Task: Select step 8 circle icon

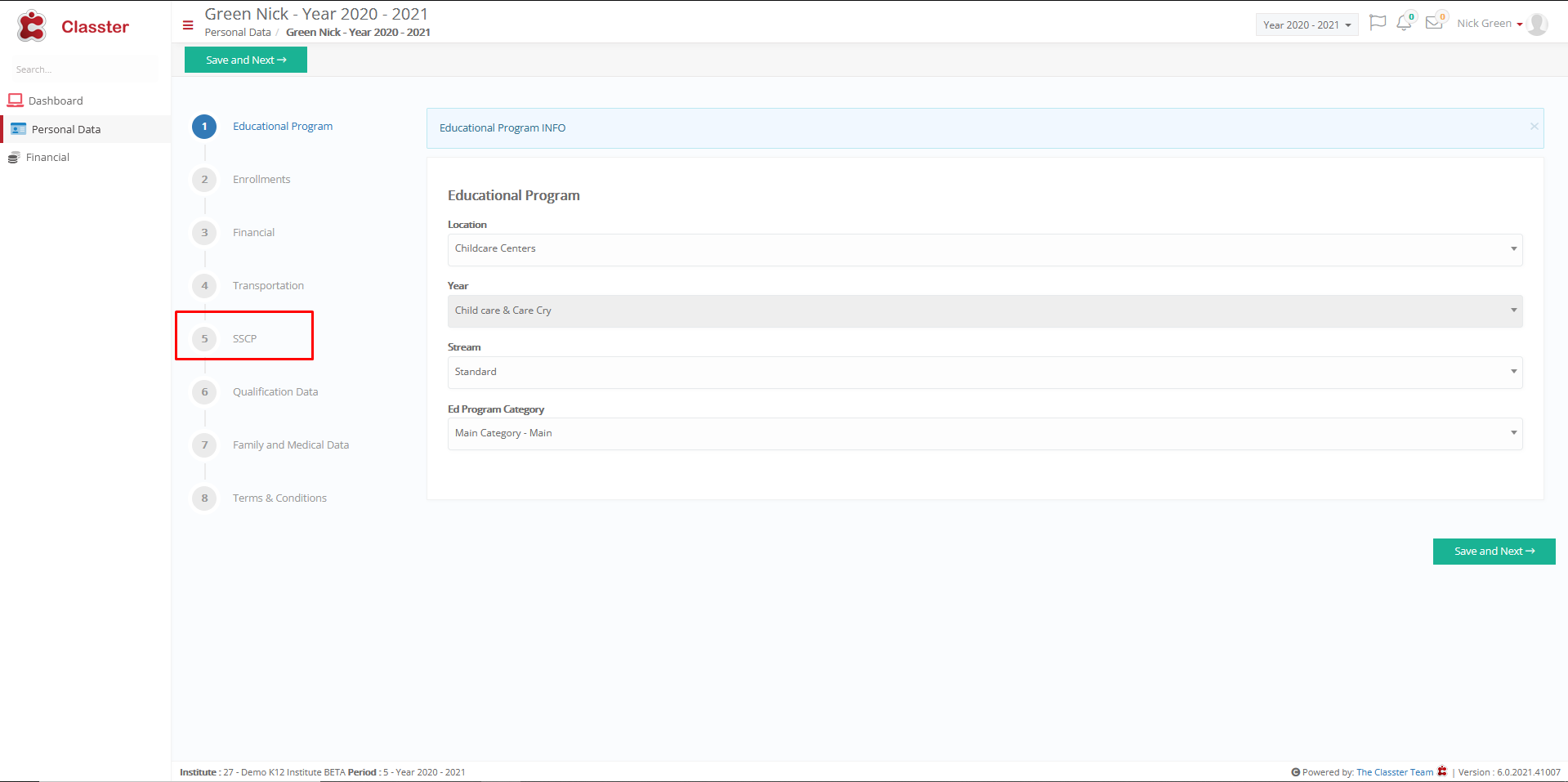Action: click(x=204, y=498)
